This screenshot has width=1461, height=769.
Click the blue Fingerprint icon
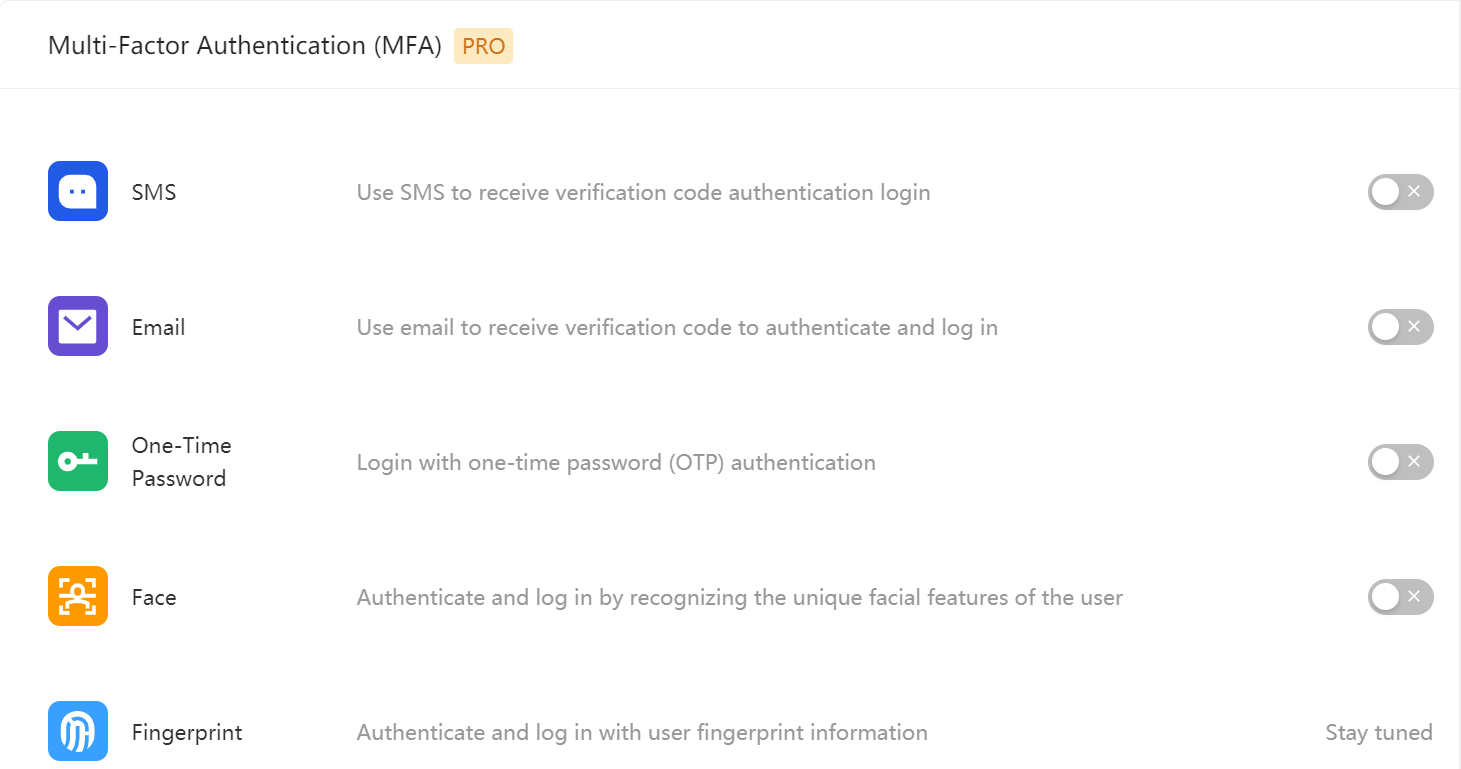click(x=78, y=731)
